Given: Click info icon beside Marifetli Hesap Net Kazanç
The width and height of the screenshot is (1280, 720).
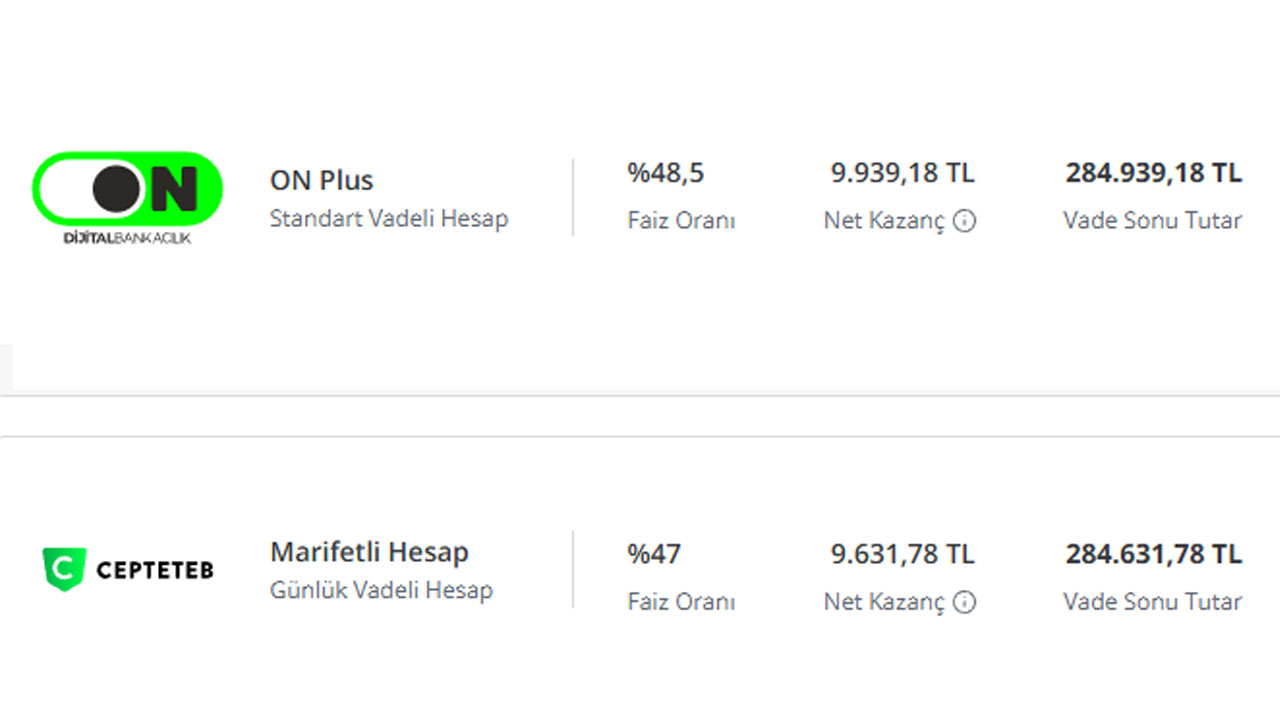Looking at the screenshot, I should [x=964, y=602].
